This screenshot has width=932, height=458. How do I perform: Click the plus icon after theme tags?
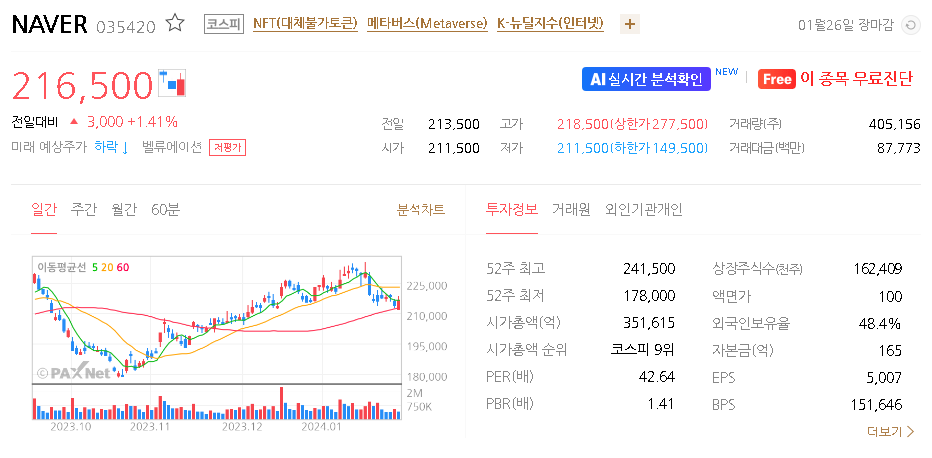pos(630,24)
